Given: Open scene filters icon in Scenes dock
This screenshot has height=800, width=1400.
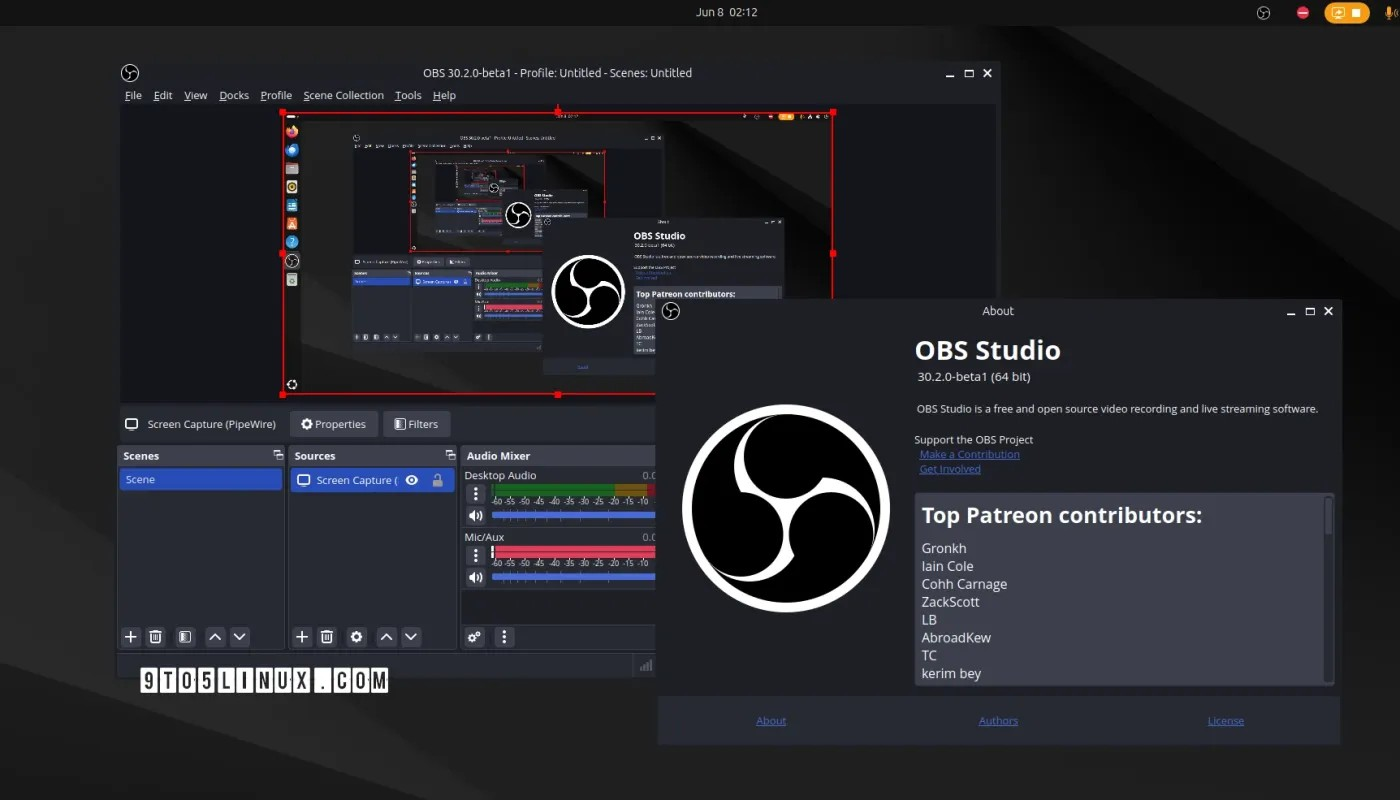Looking at the screenshot, I should [185, 637].
